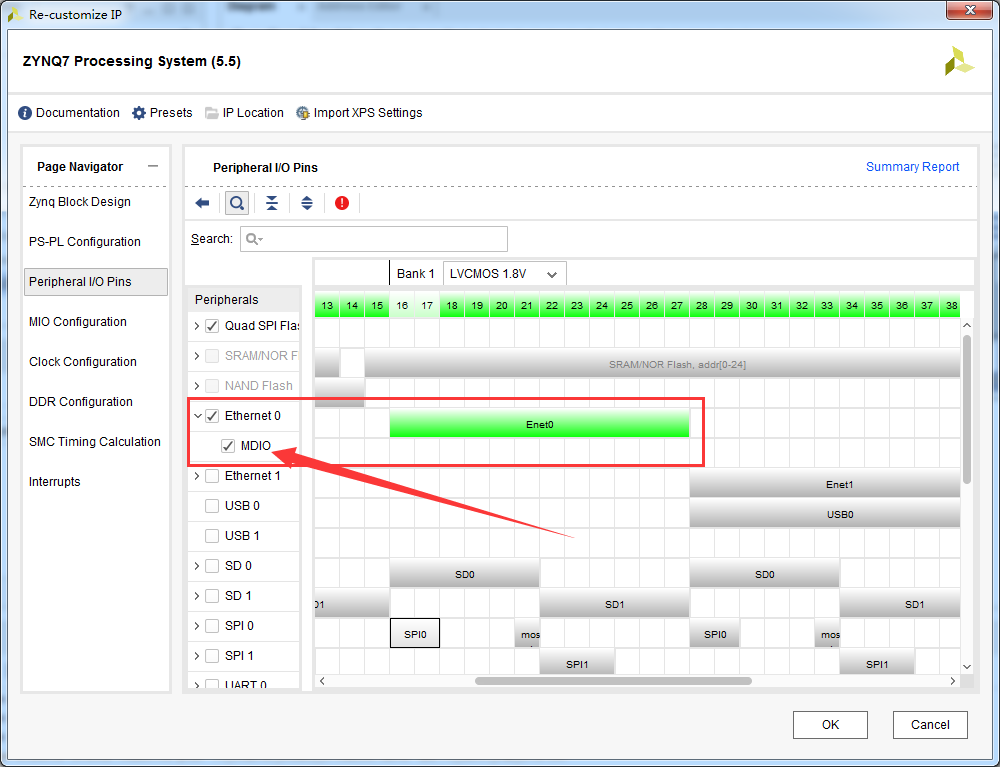Collapse the Ethernet 0 tree row
Viewport: 1000px width, 767px height.
198,416
